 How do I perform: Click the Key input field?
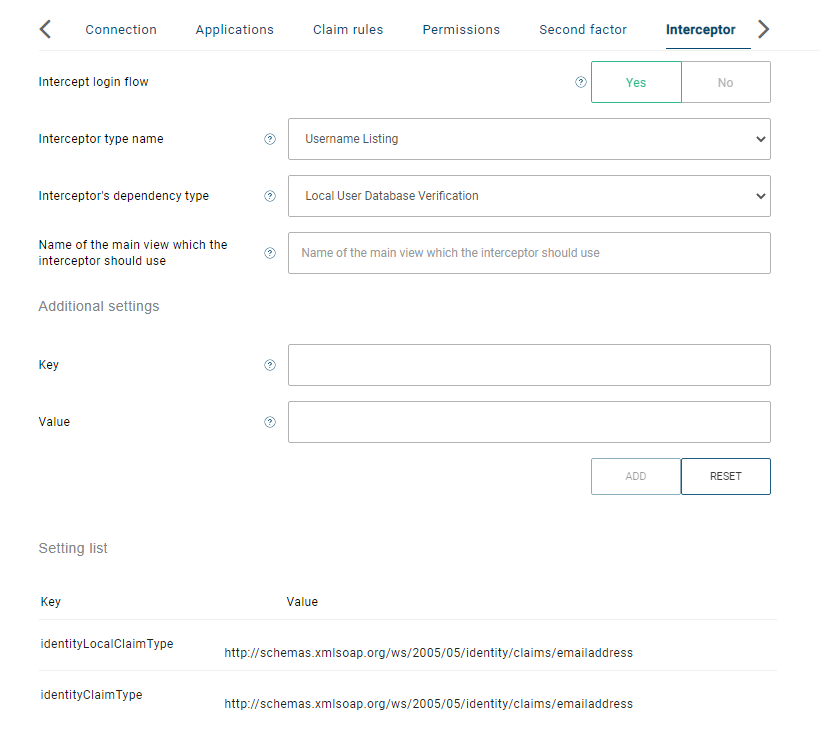click(529, 365)
